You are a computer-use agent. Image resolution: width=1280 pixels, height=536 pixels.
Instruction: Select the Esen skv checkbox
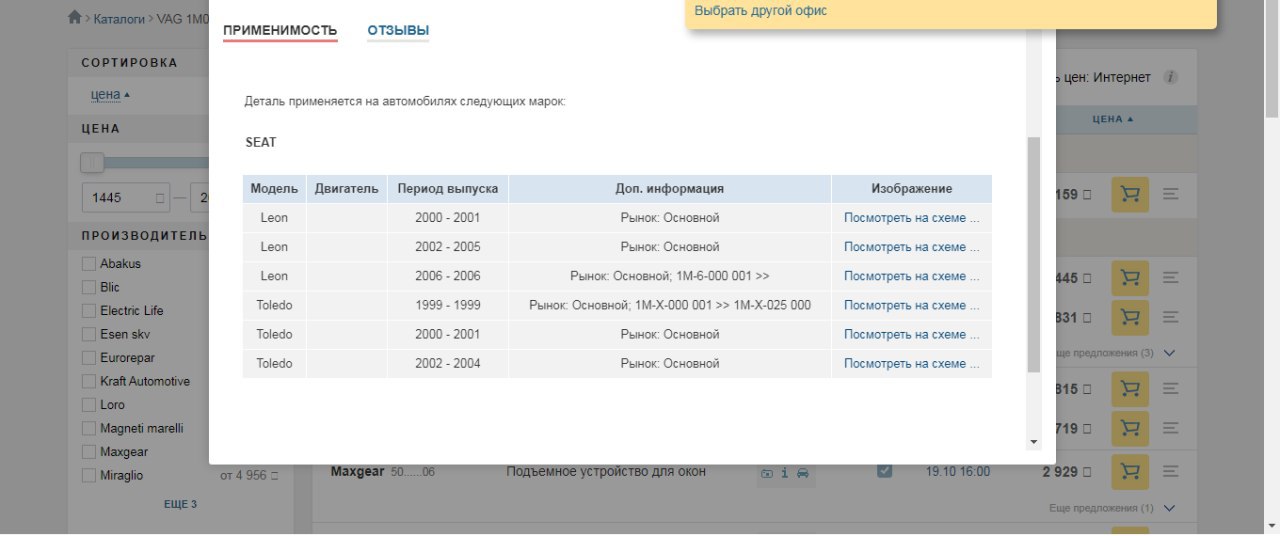tap(89, 334)
